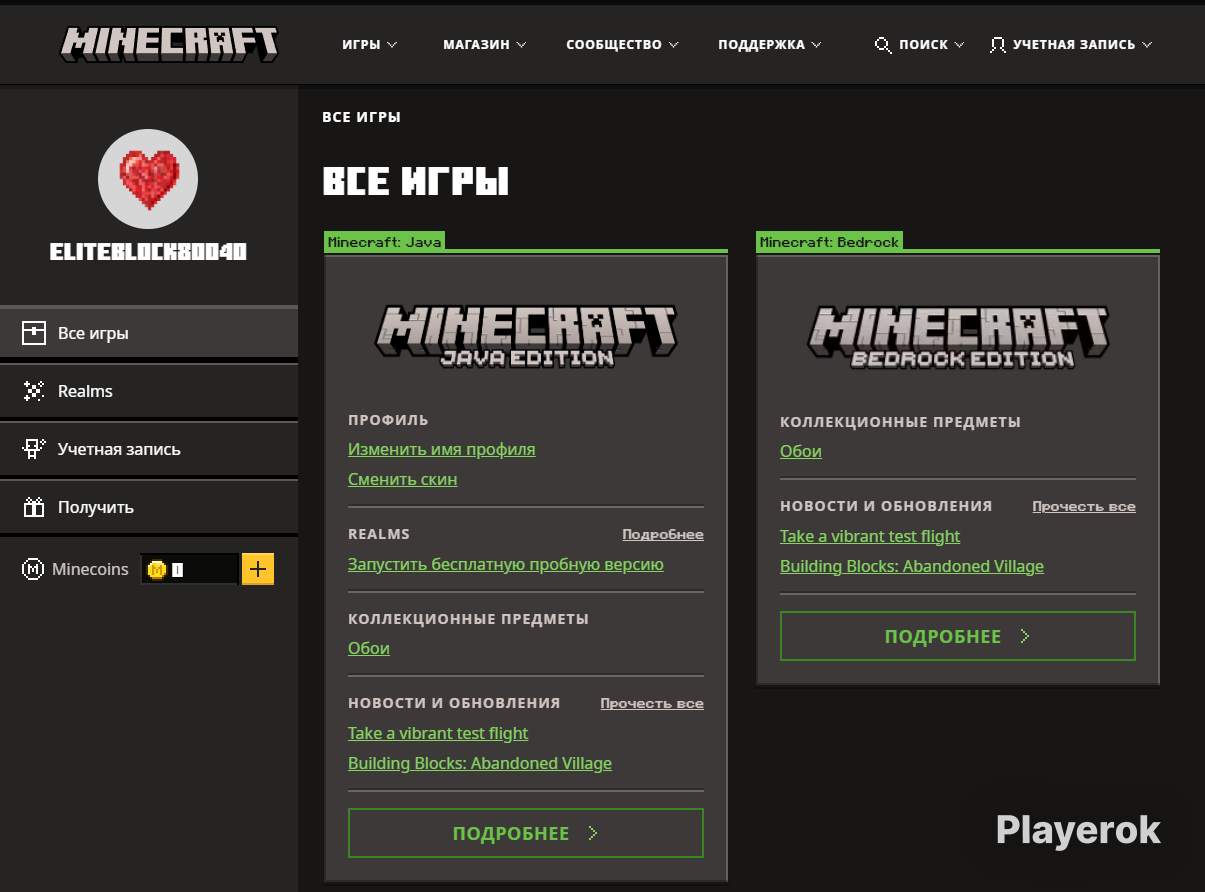Click the ВСЕ ИГРЫ breadcrumb
Image resolution: width=1205 pixels, height=892 pixels.
tap(361, 117)
